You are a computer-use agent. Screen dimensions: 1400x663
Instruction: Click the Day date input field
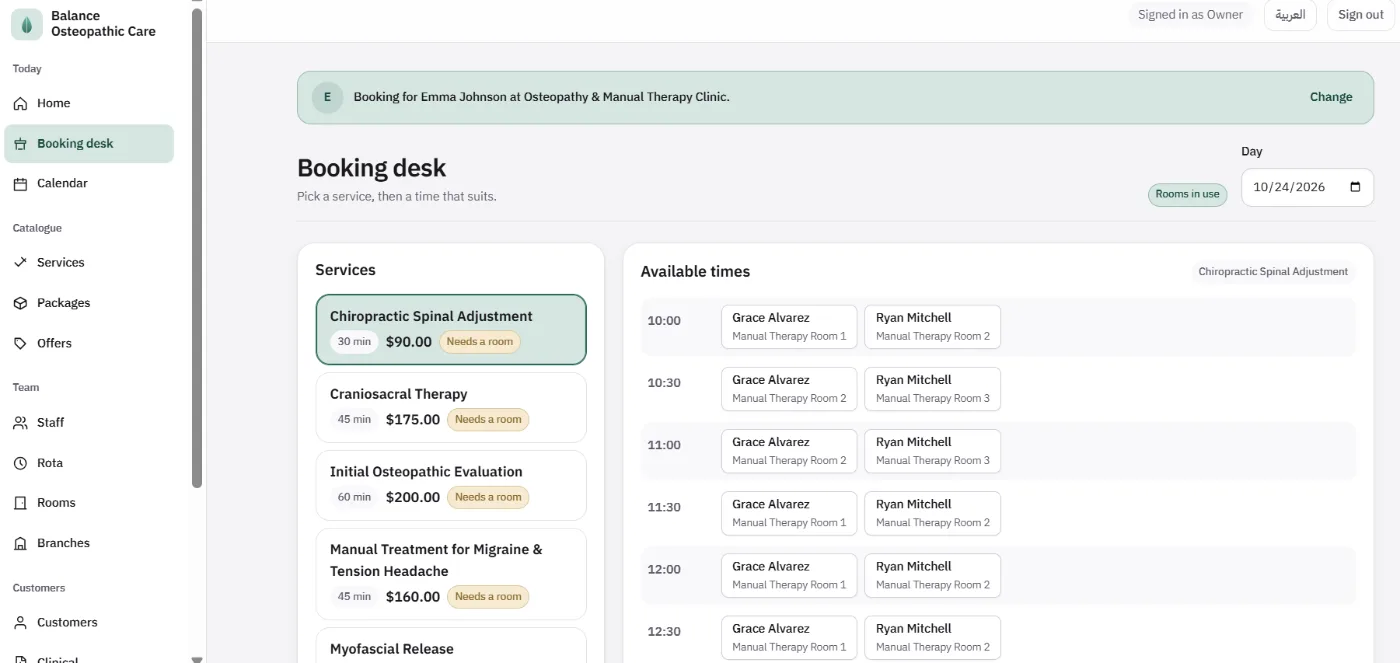tap(1307, 187)
